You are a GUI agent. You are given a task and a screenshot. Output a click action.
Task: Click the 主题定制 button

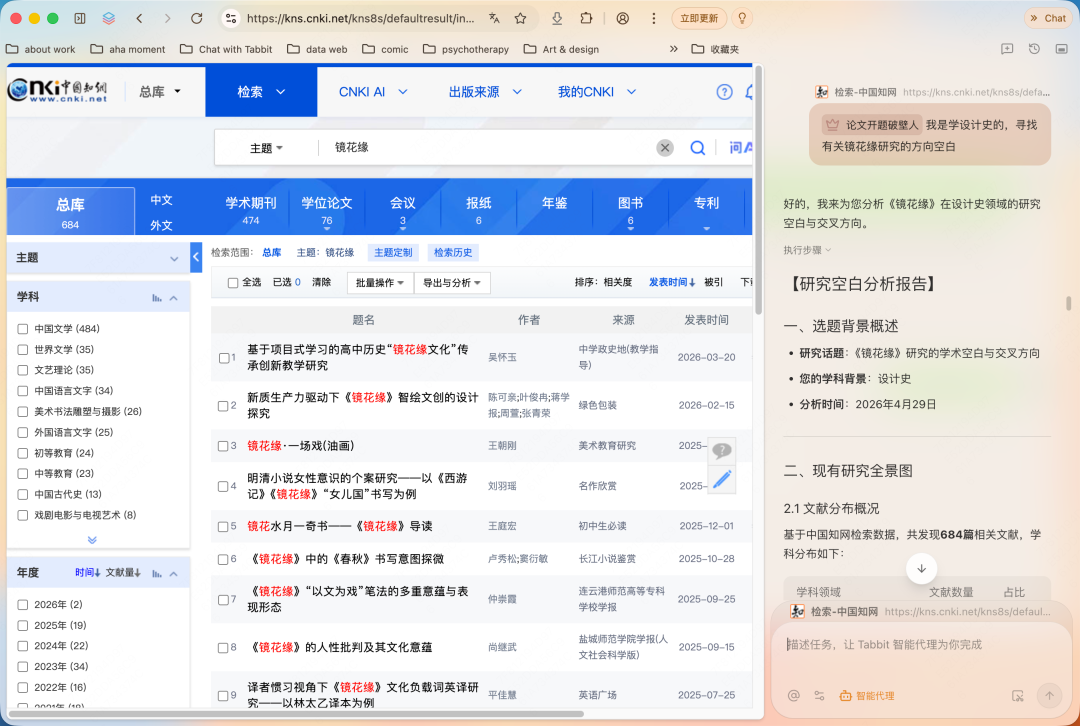[x=393, y=253]
